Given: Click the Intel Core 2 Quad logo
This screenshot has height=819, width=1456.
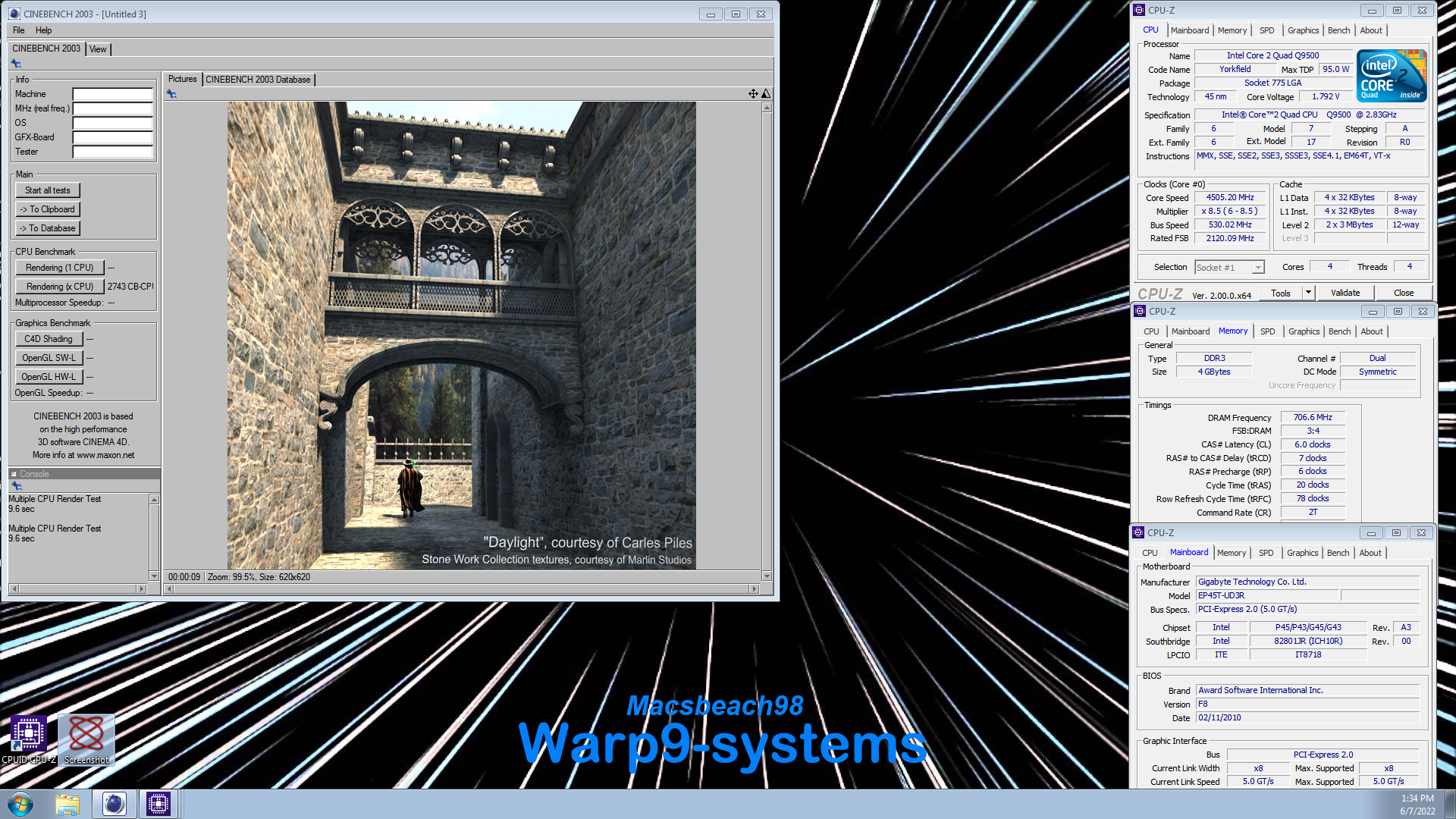Looking at the screenshot, I should click(1392, 76).
